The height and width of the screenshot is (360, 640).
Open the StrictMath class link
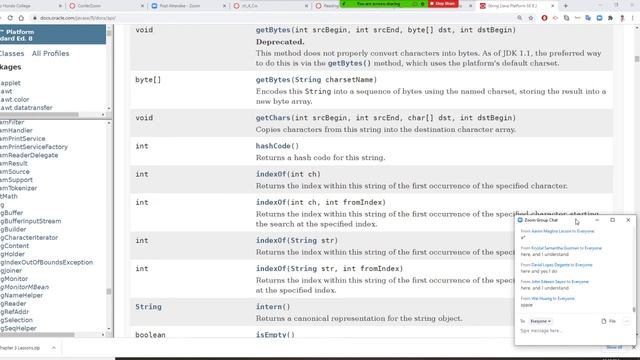[9, 196]
